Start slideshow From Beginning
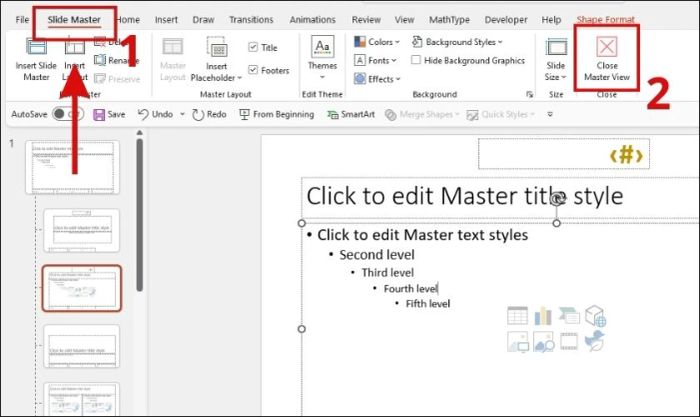Screen dimensions: 700x417 pyautogui.click(x=277, y=114)
